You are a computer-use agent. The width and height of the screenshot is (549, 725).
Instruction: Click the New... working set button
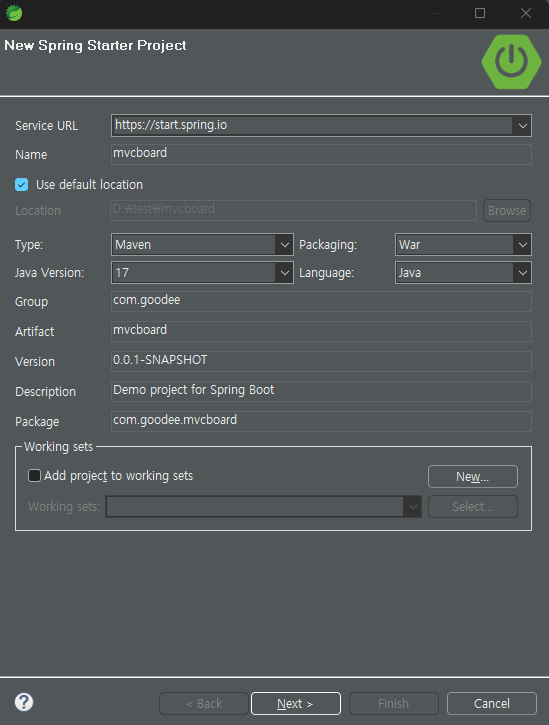[472, 476]
